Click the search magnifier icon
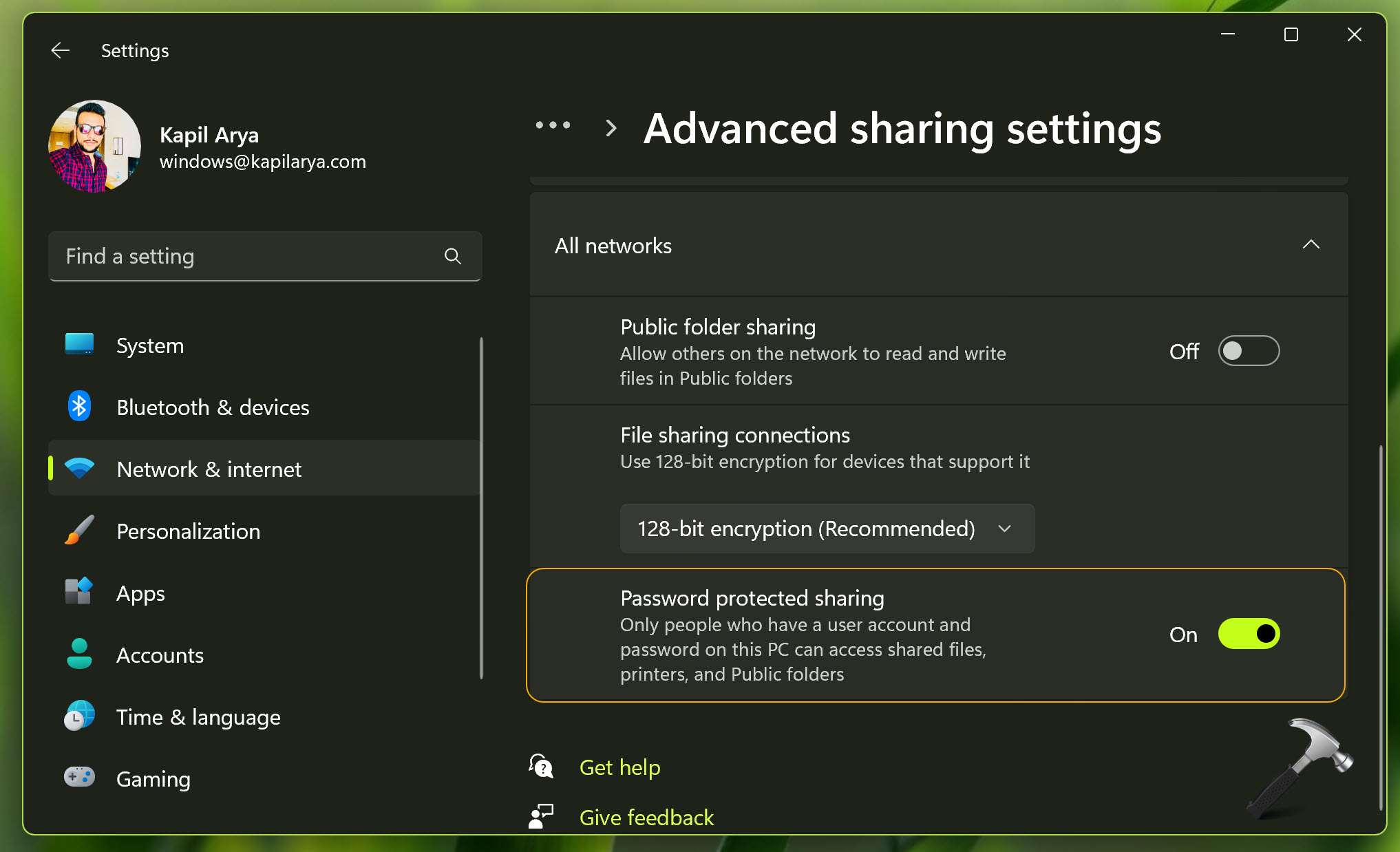The image size is (1400, 852). click(452, 256)
